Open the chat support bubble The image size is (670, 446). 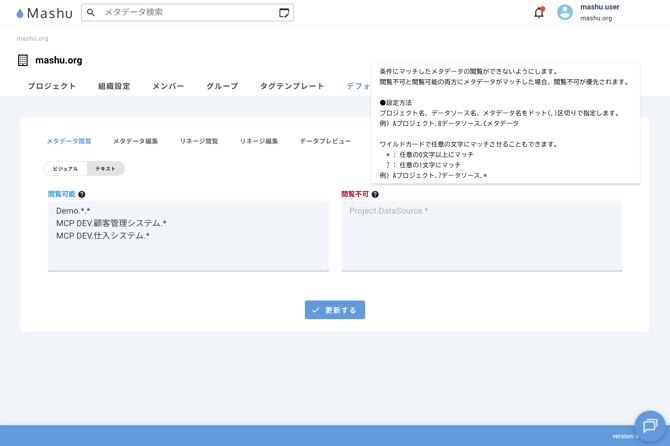click(x=650, y=426)
